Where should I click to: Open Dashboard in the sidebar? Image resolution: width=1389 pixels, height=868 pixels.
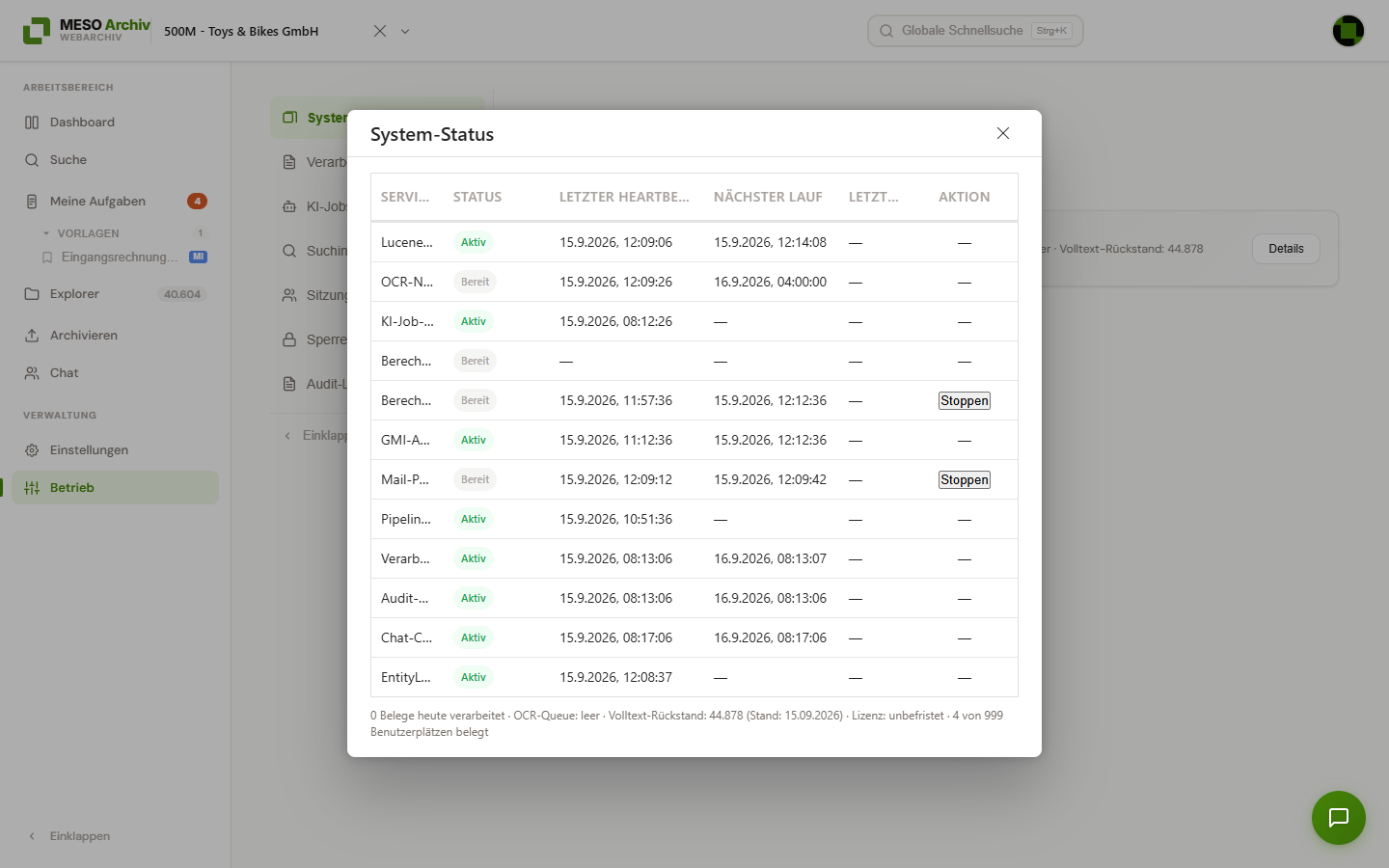[x=116, y=122]
